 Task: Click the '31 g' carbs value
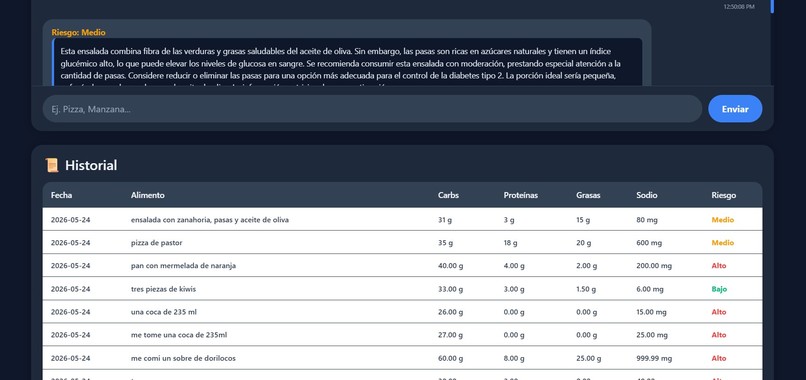click(x=445, y=220)
